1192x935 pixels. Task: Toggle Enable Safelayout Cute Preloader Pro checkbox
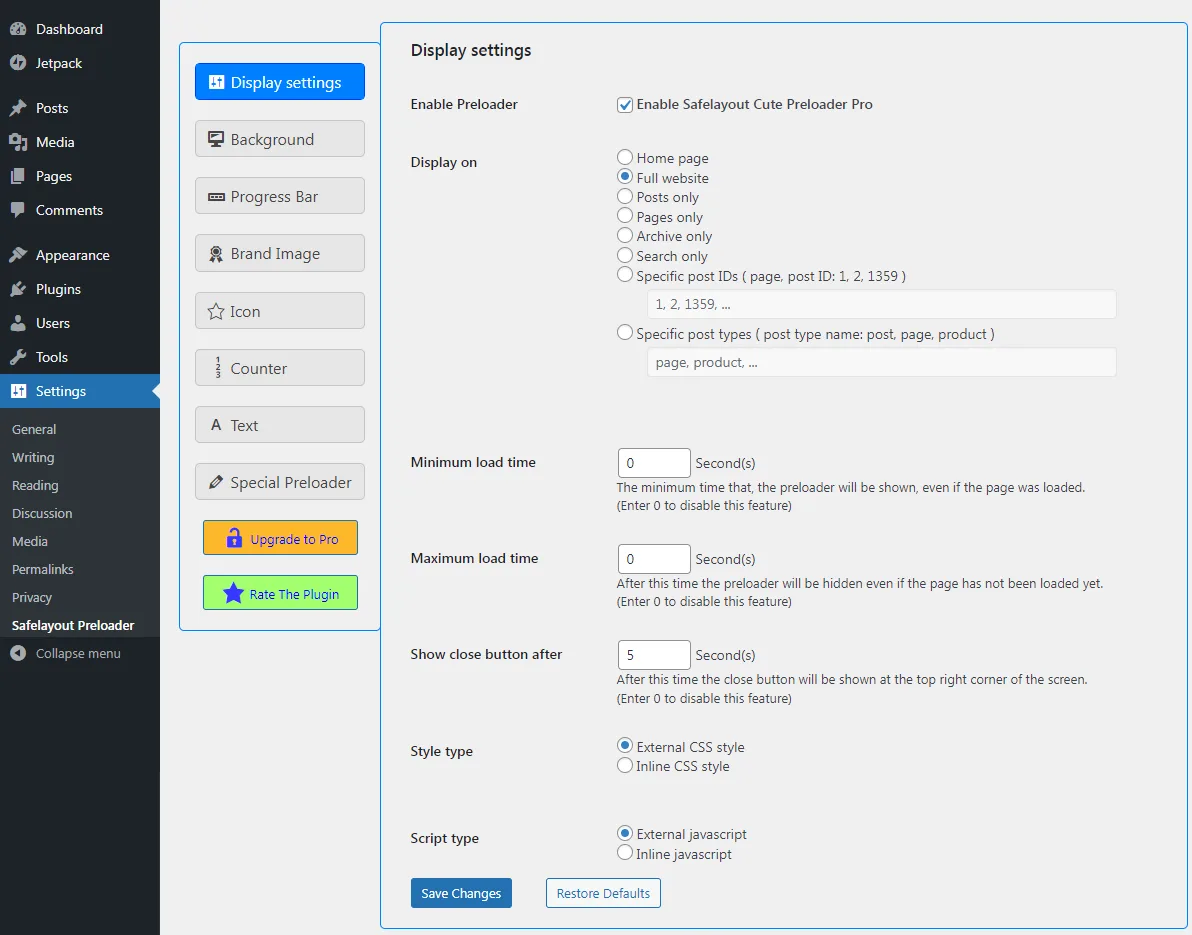pyautogui.click(x=625, y=105)
